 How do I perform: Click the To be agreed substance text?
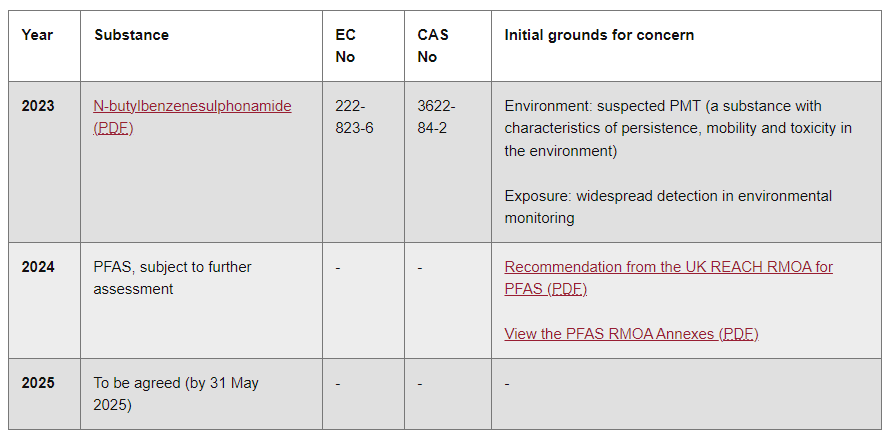pyautogui.click(x=176, y=394)
